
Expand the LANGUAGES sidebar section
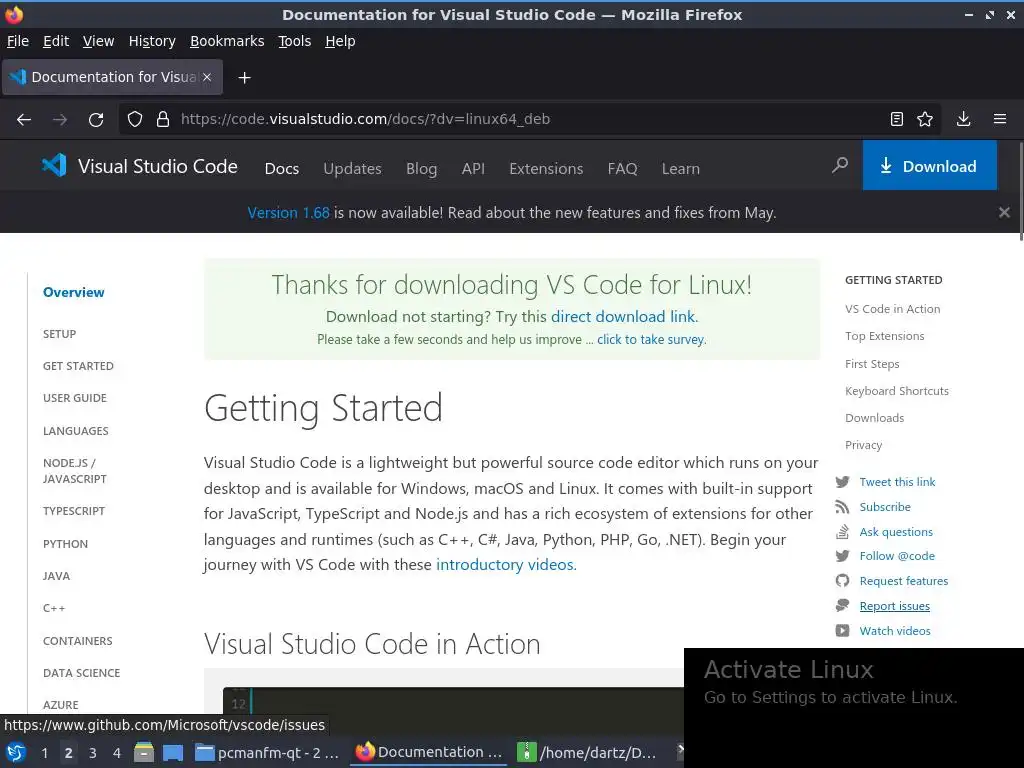(x=76, y=431)
